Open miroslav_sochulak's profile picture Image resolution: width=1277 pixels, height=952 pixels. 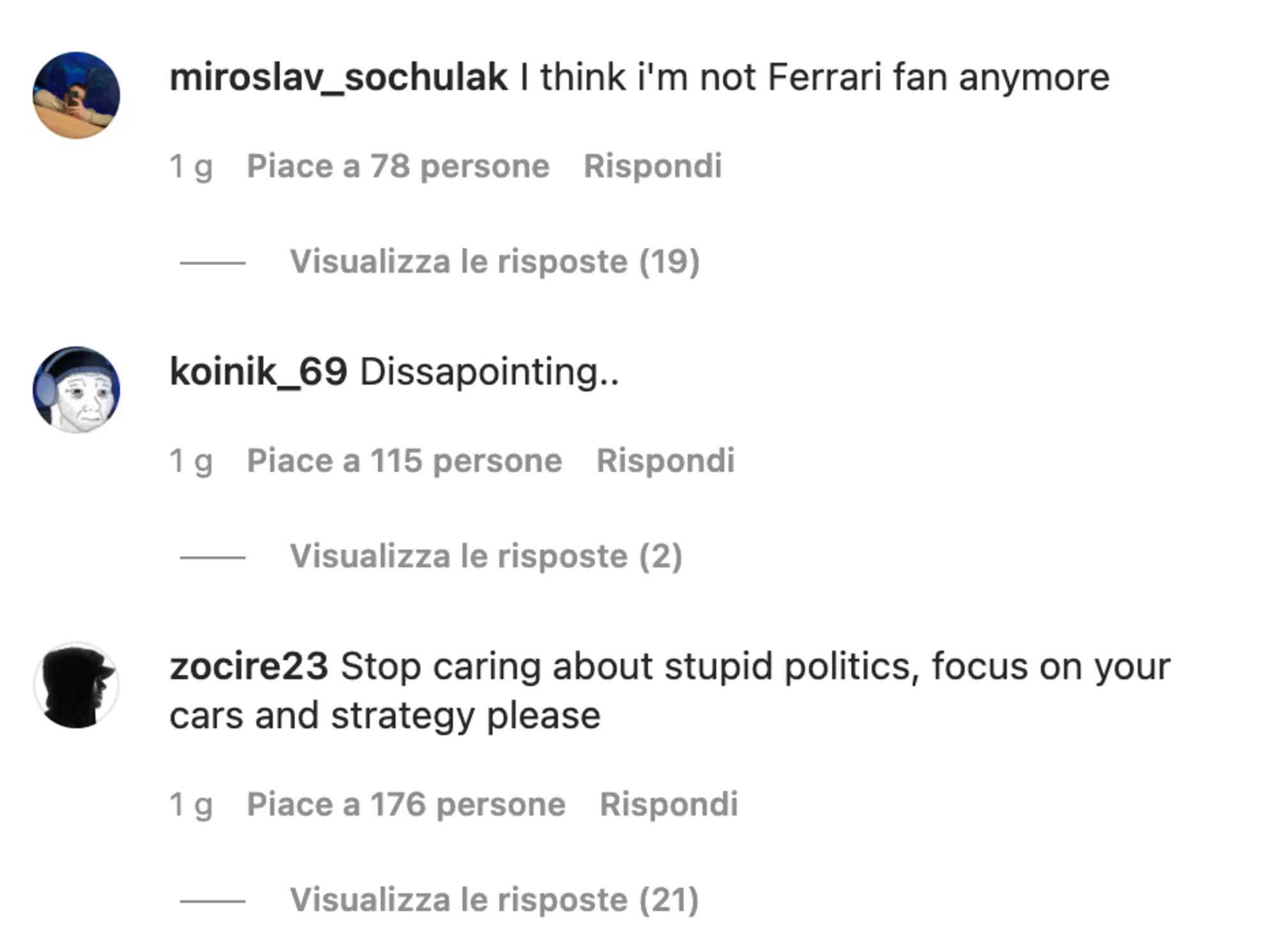pyautogui.click(x=77, y=94)
